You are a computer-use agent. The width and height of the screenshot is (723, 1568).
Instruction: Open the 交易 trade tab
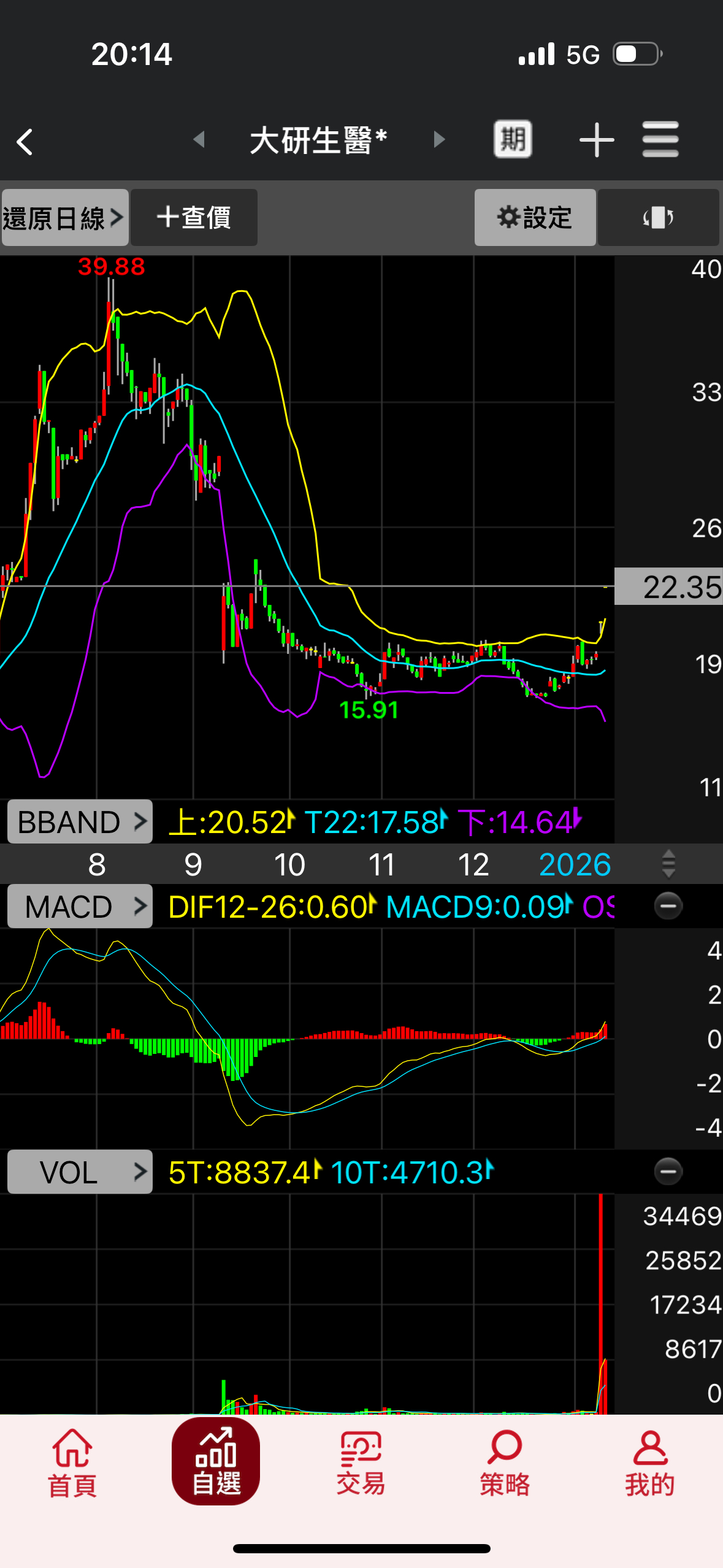pos(361,1463)
